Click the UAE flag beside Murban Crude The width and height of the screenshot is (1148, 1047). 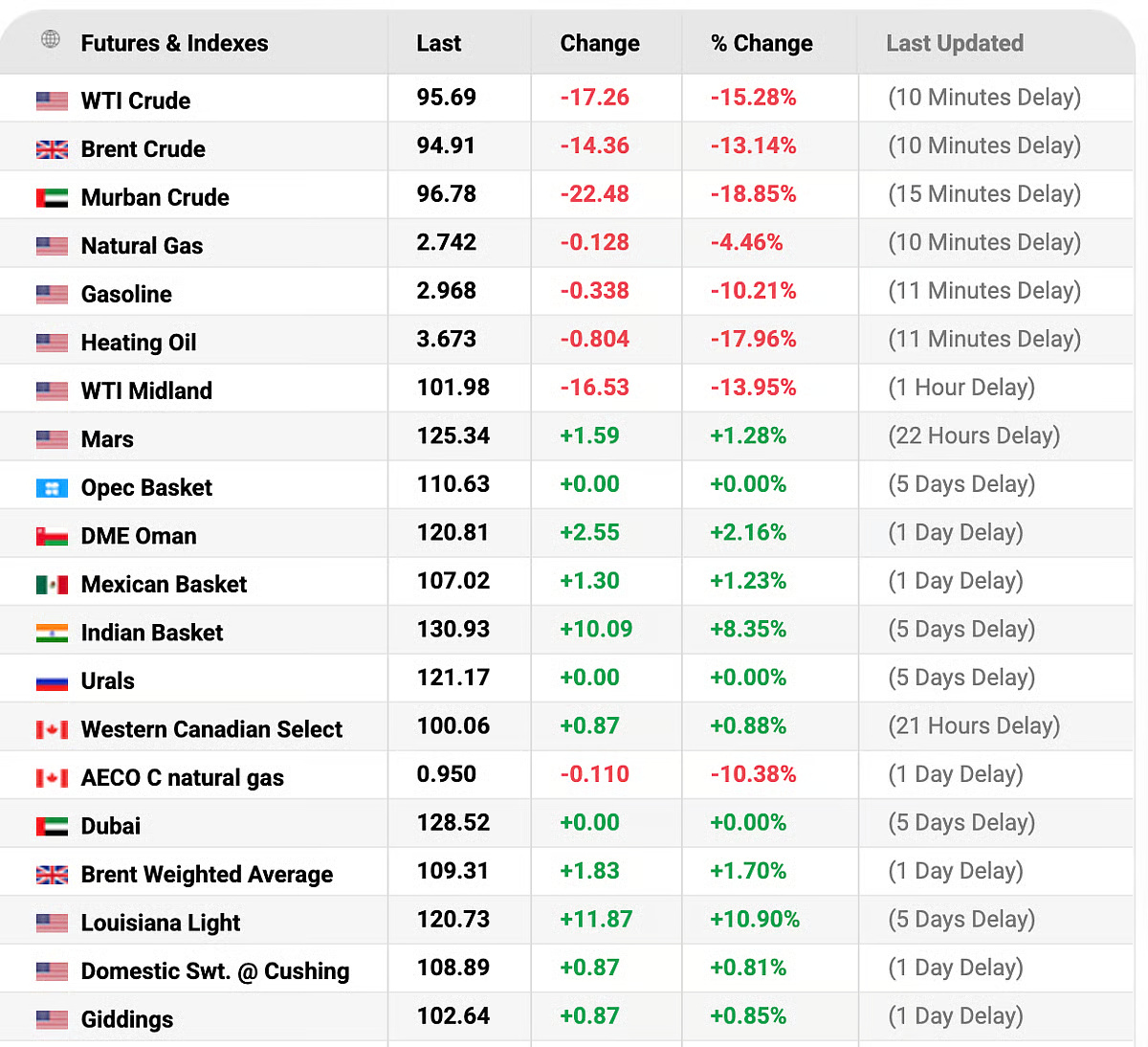(52, 198)
